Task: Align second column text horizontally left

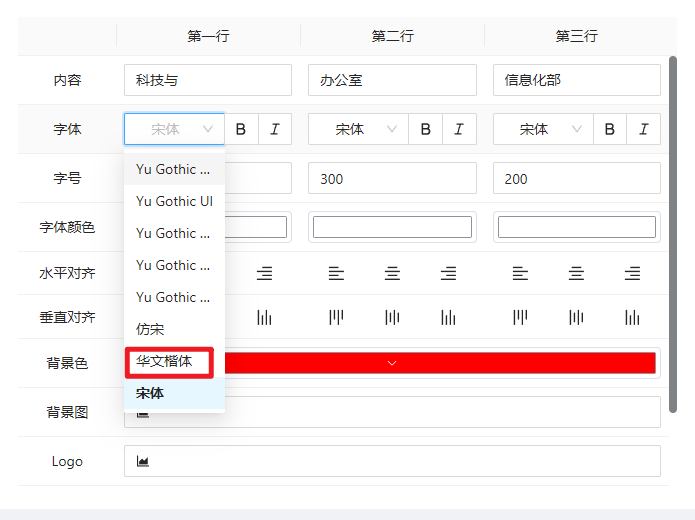Action: 336,273
